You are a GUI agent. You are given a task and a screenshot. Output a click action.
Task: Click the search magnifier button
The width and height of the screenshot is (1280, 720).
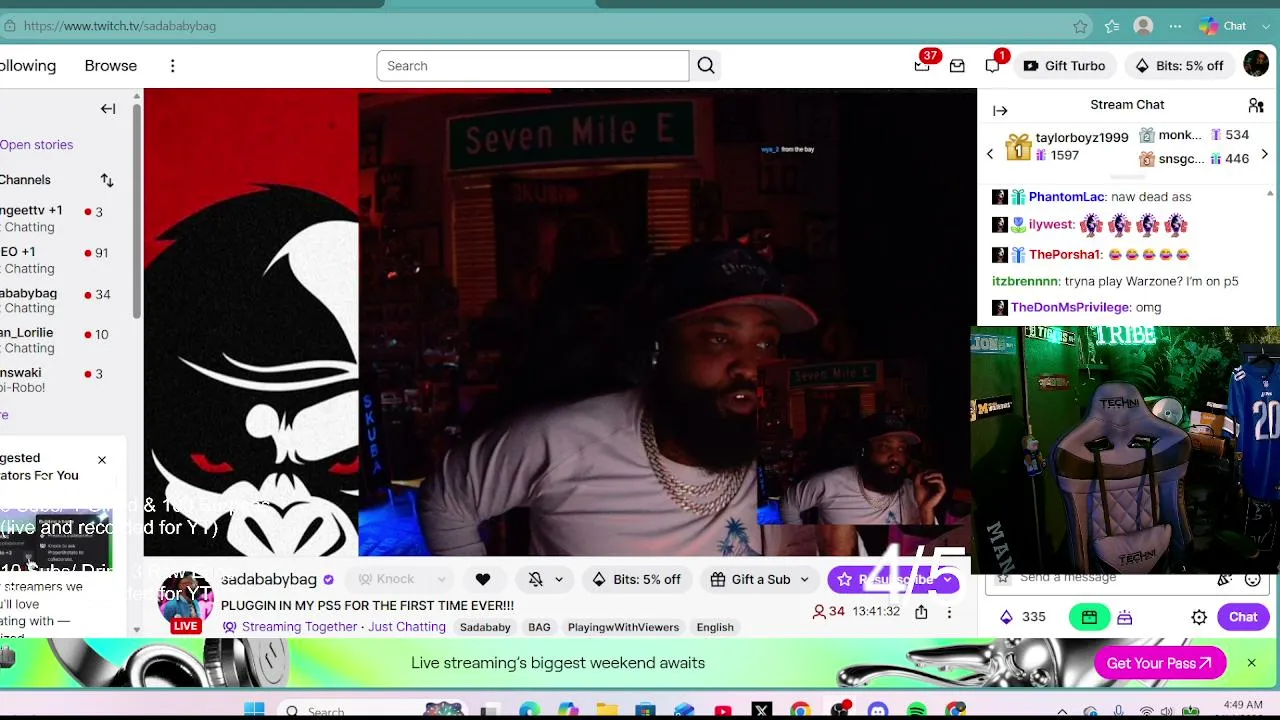click(x=706, y=66)
